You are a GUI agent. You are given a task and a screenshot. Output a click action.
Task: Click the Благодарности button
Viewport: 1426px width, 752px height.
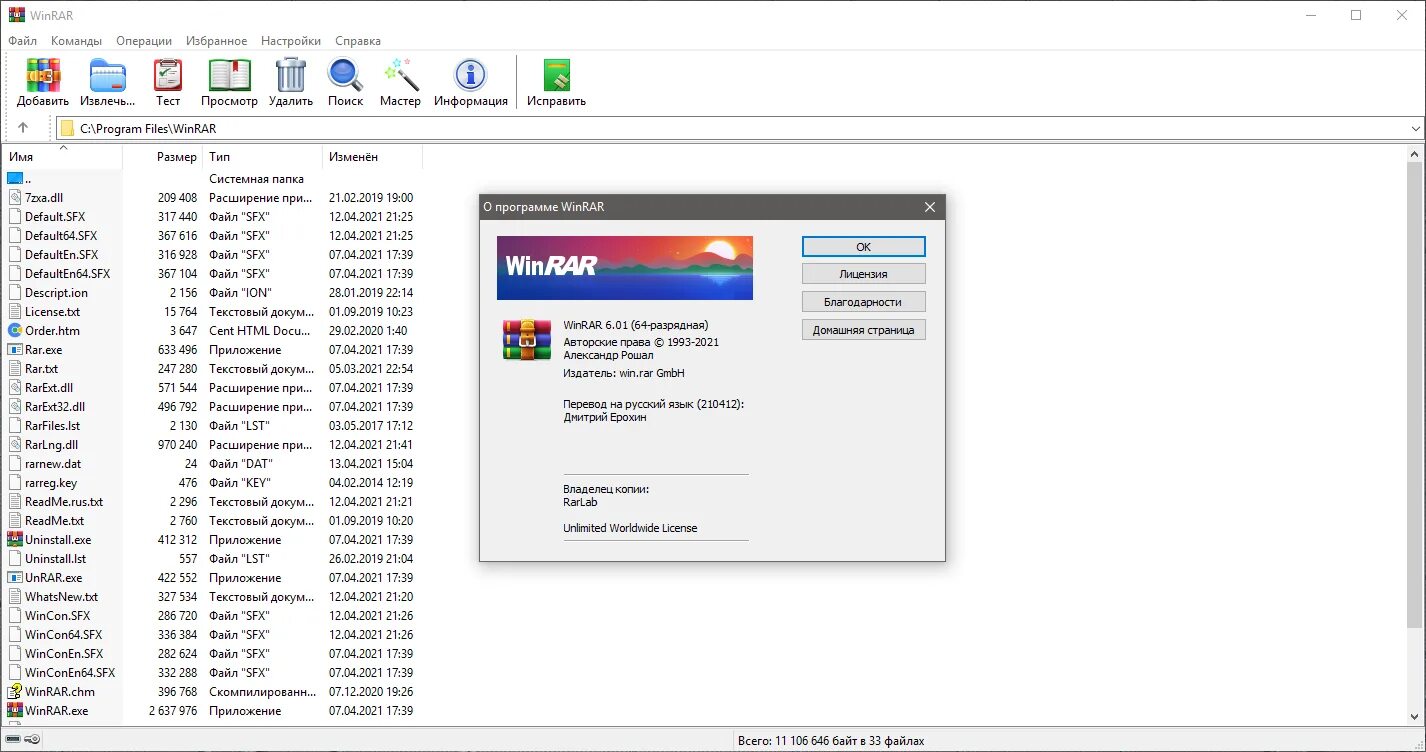863,302
